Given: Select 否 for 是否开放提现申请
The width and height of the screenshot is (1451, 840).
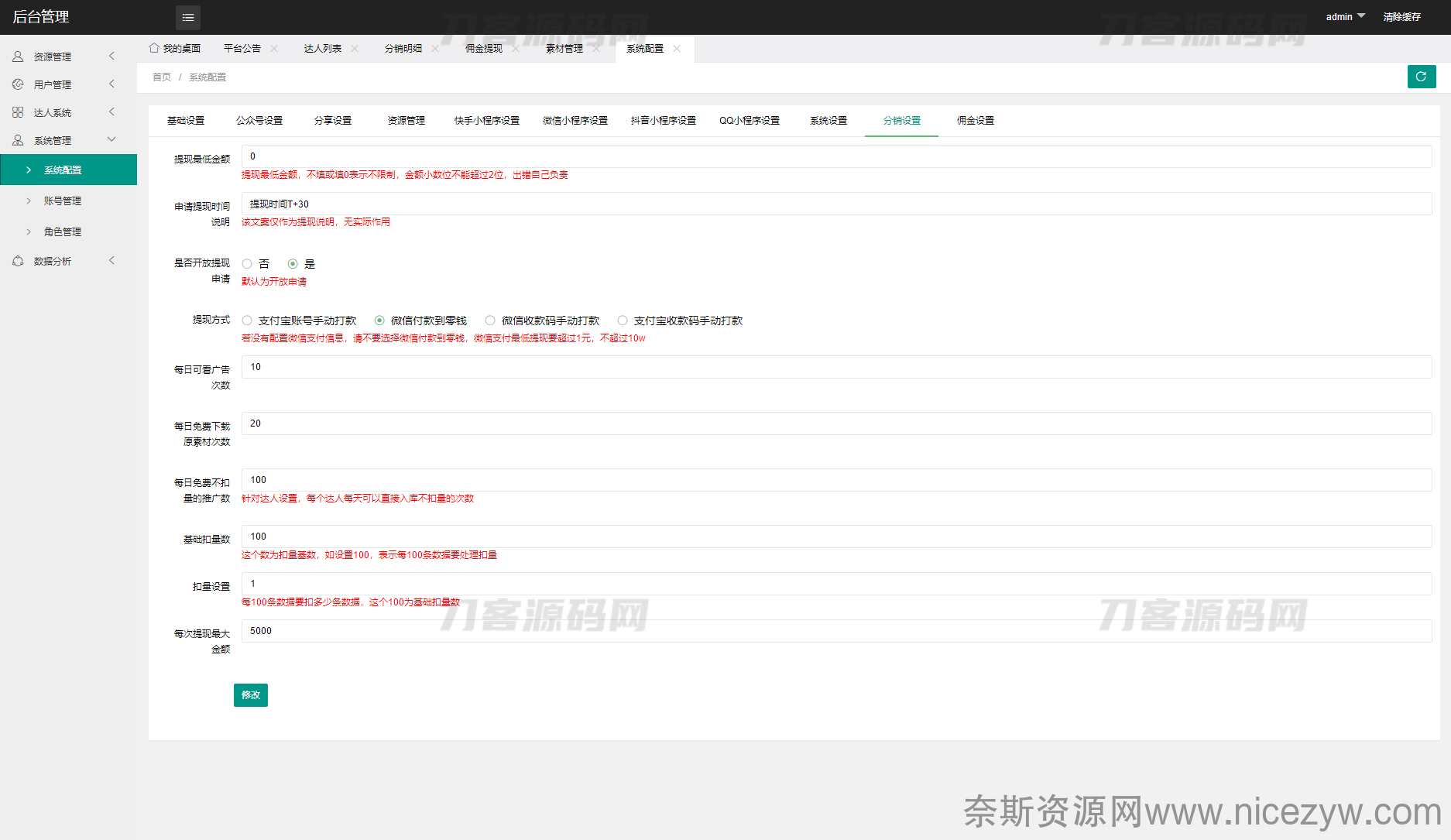Looking at the screenshot, I should [x=247, y=264].
